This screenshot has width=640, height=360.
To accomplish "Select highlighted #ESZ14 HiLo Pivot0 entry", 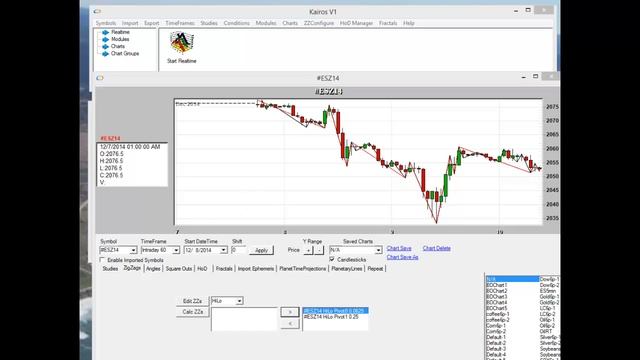I will [336, 311].
